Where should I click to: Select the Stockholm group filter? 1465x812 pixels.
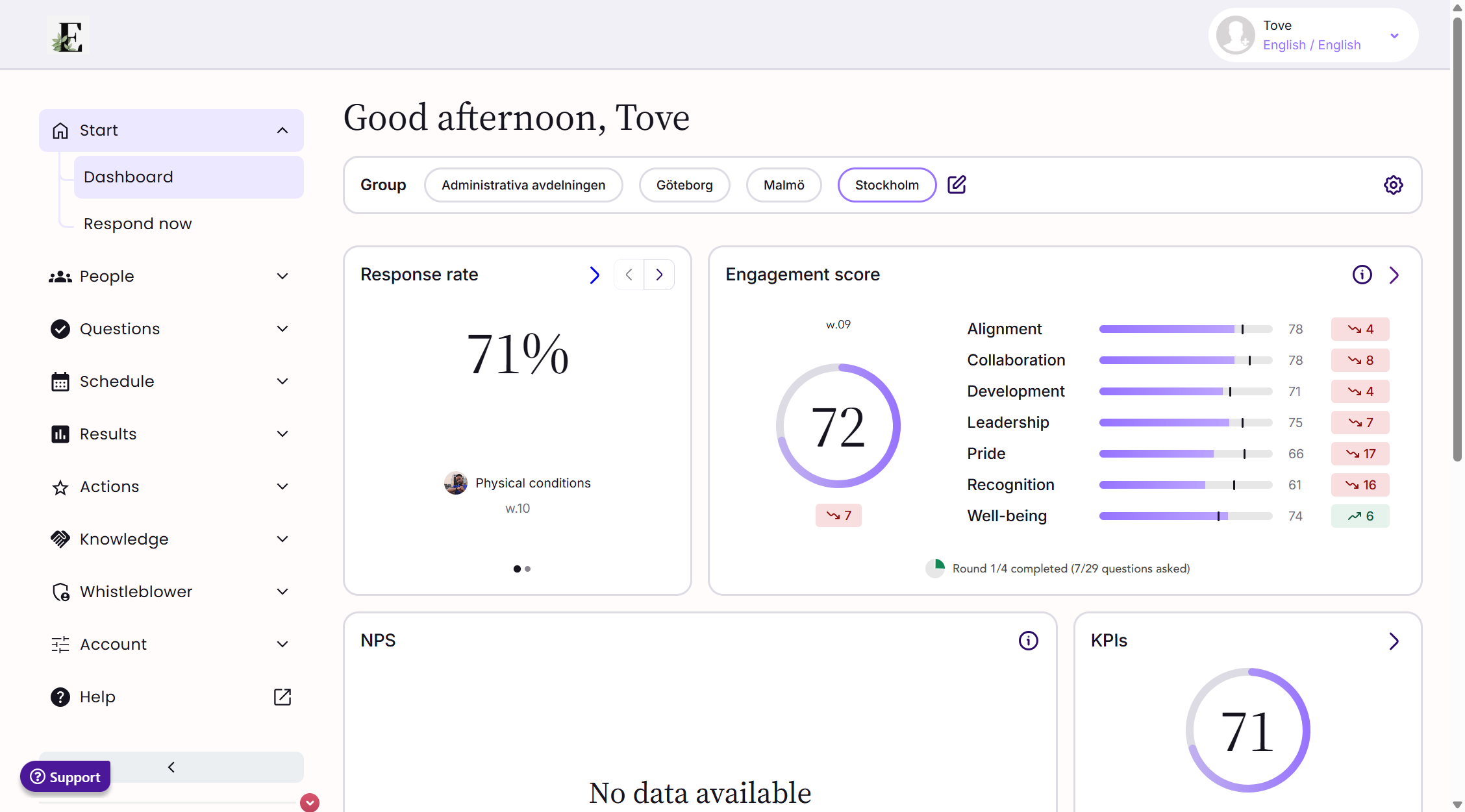coord(886,185)
